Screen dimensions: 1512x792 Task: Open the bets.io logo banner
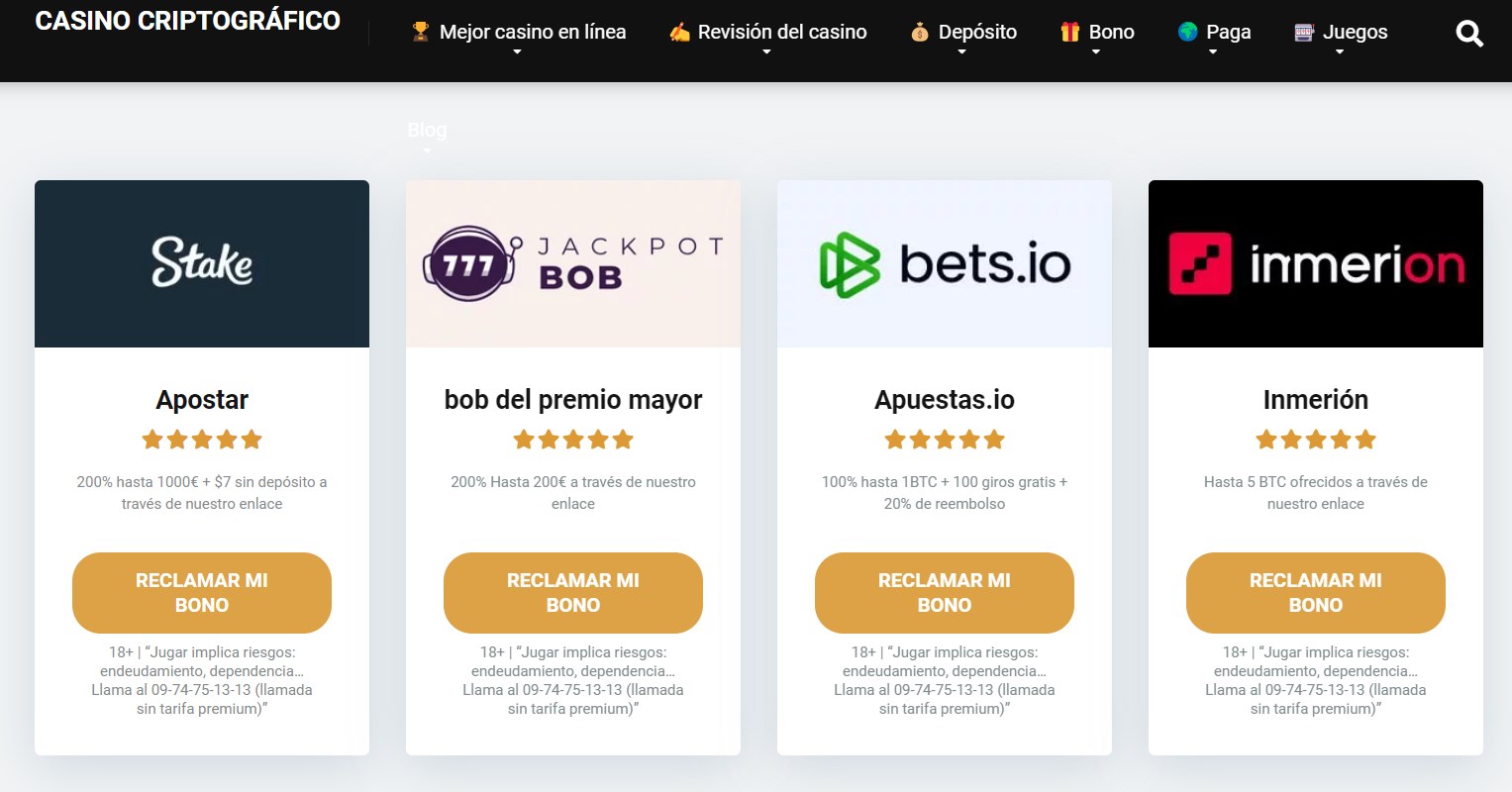click(945, 263)
